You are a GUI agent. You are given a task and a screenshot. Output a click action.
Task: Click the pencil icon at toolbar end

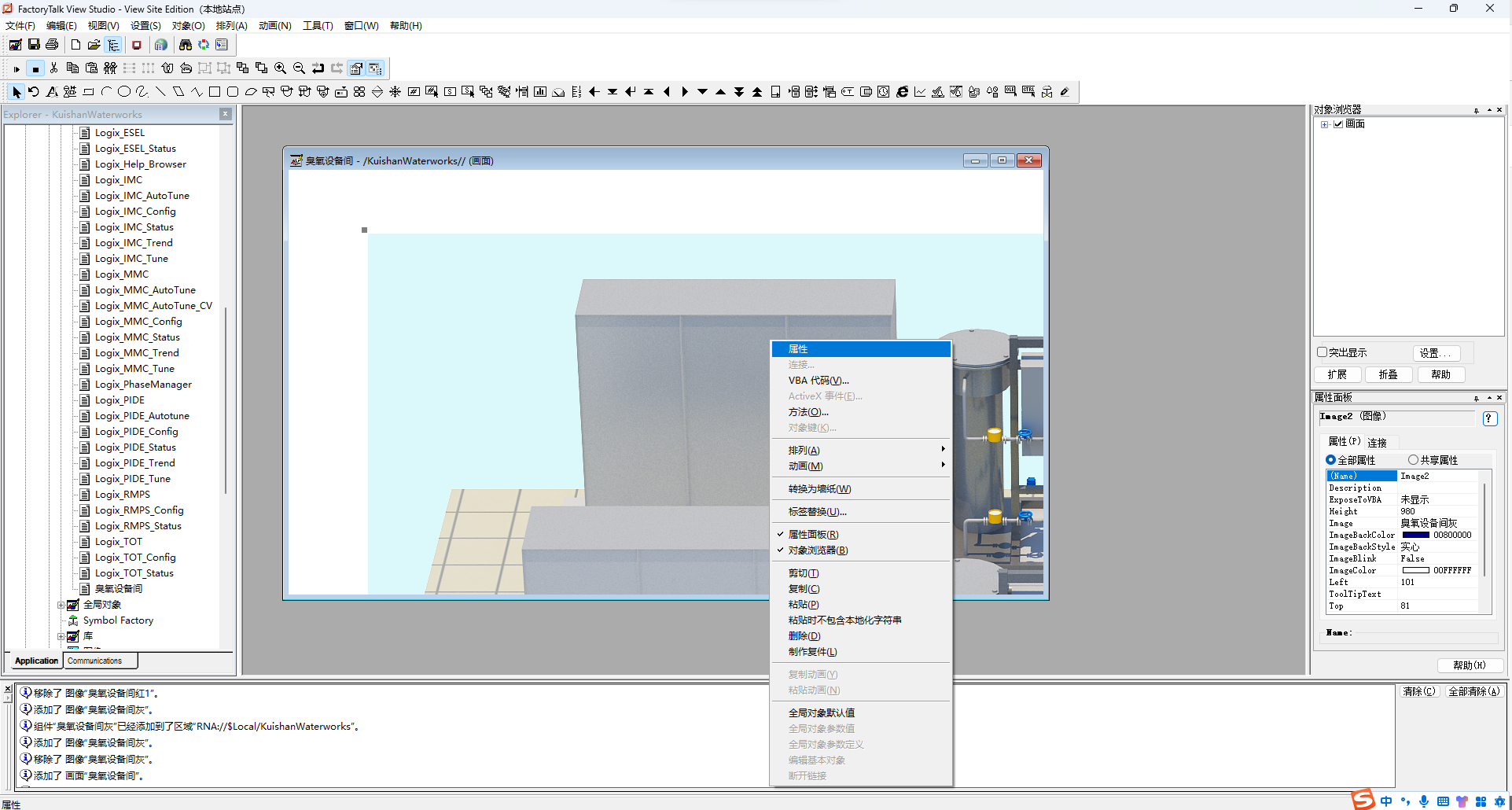pyautogui.click(x=1065, y=92)
